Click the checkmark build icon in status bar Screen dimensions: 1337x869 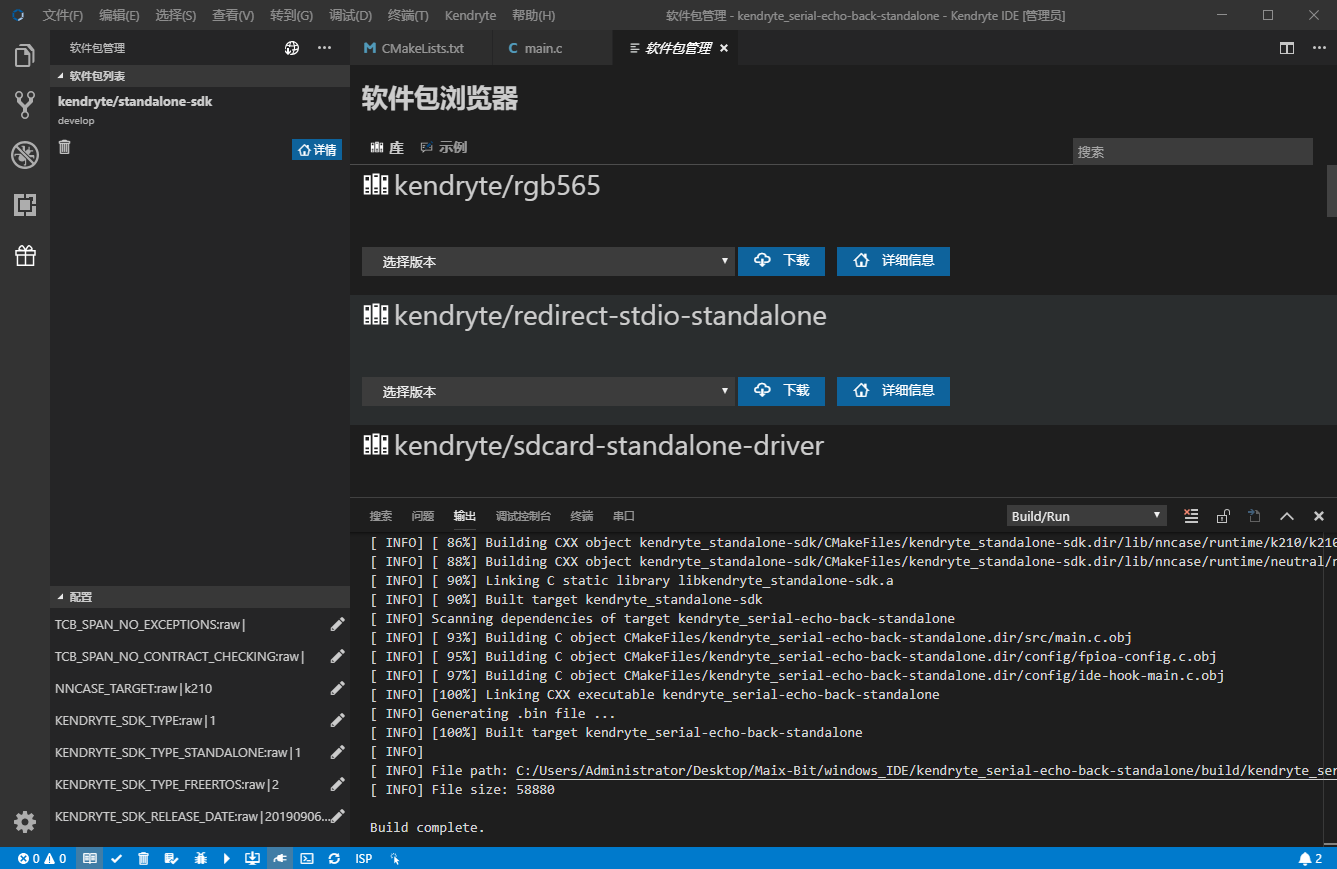tap(117, 858)
